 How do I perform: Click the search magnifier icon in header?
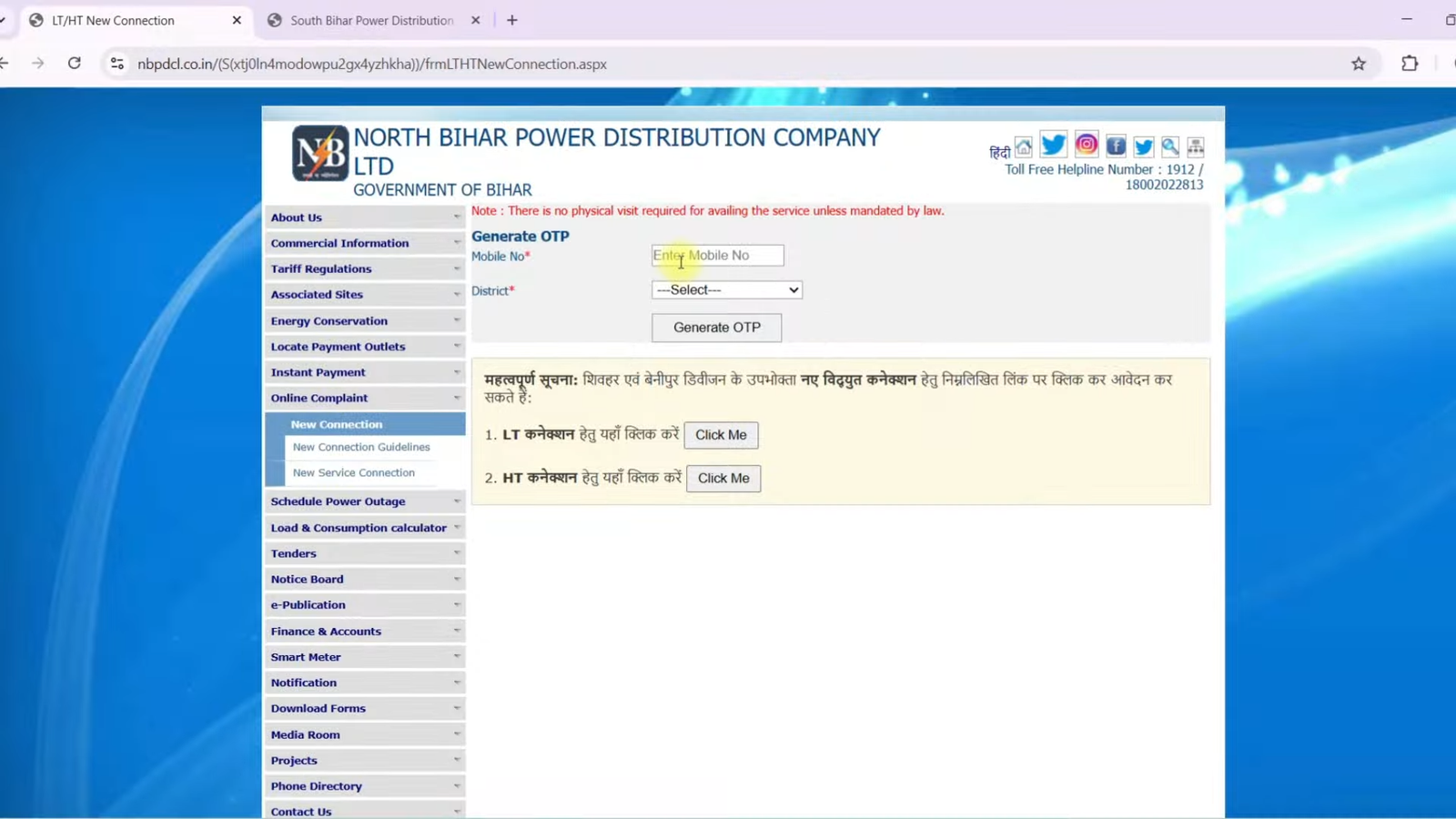point(1169,145)
